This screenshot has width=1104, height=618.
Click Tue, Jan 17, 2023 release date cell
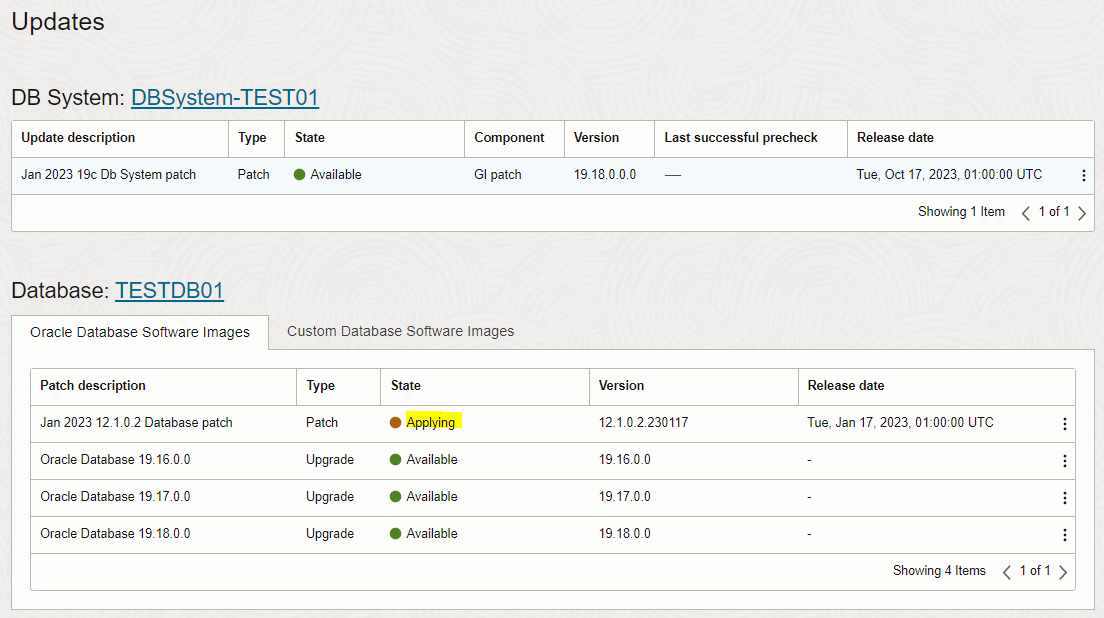901,422
